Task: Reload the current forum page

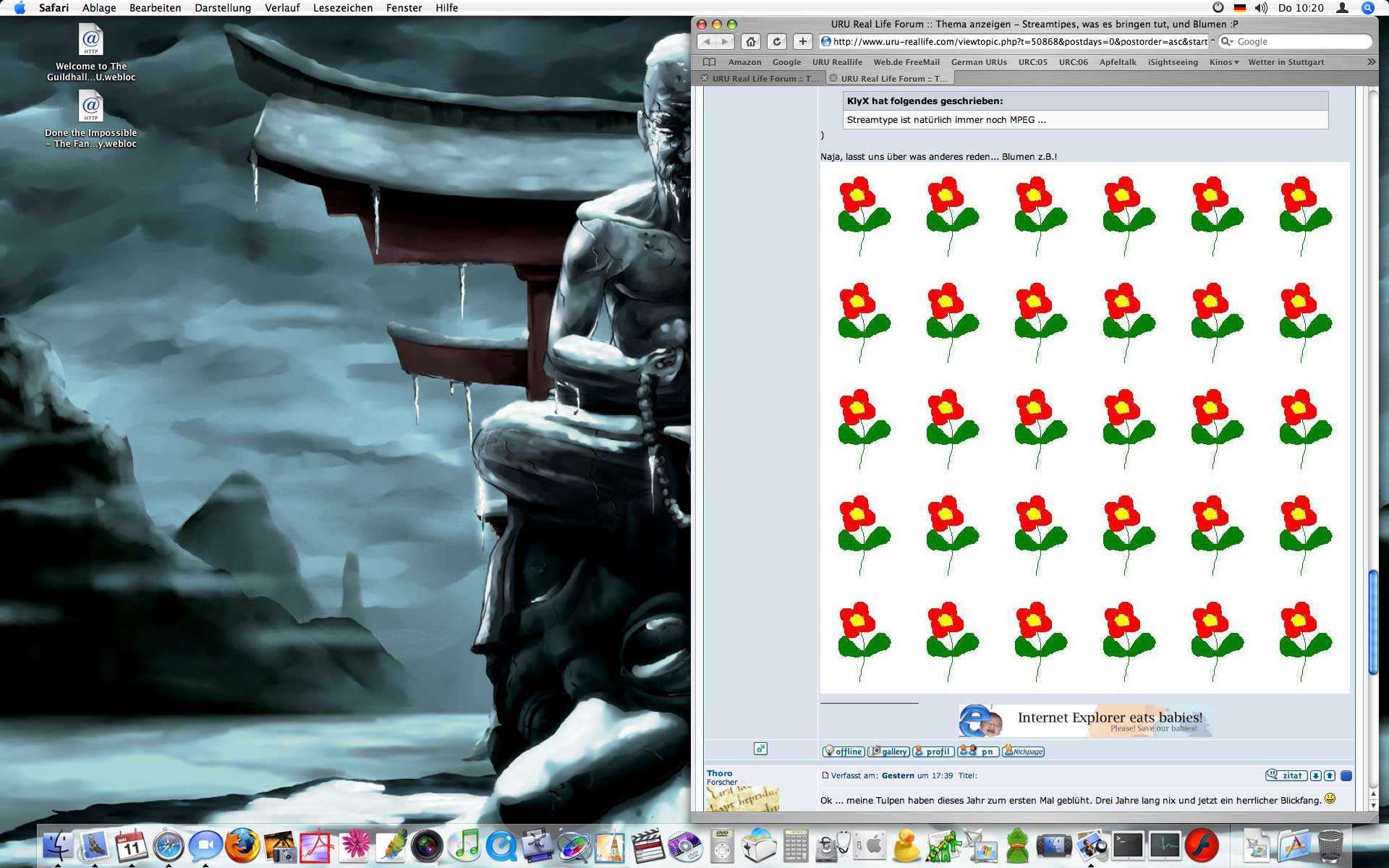Action: point(776,42)
